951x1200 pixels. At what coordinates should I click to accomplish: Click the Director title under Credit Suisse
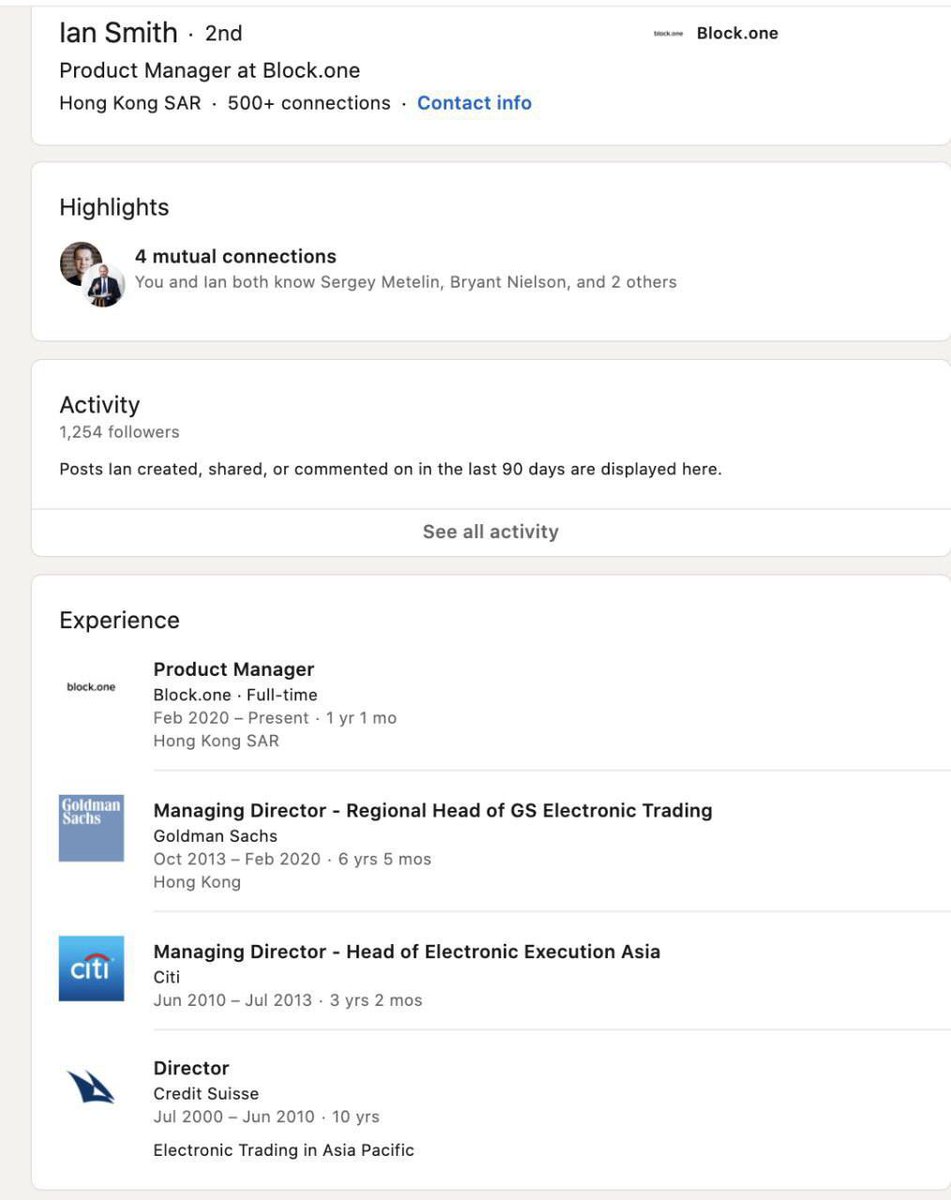point(191,1068)
